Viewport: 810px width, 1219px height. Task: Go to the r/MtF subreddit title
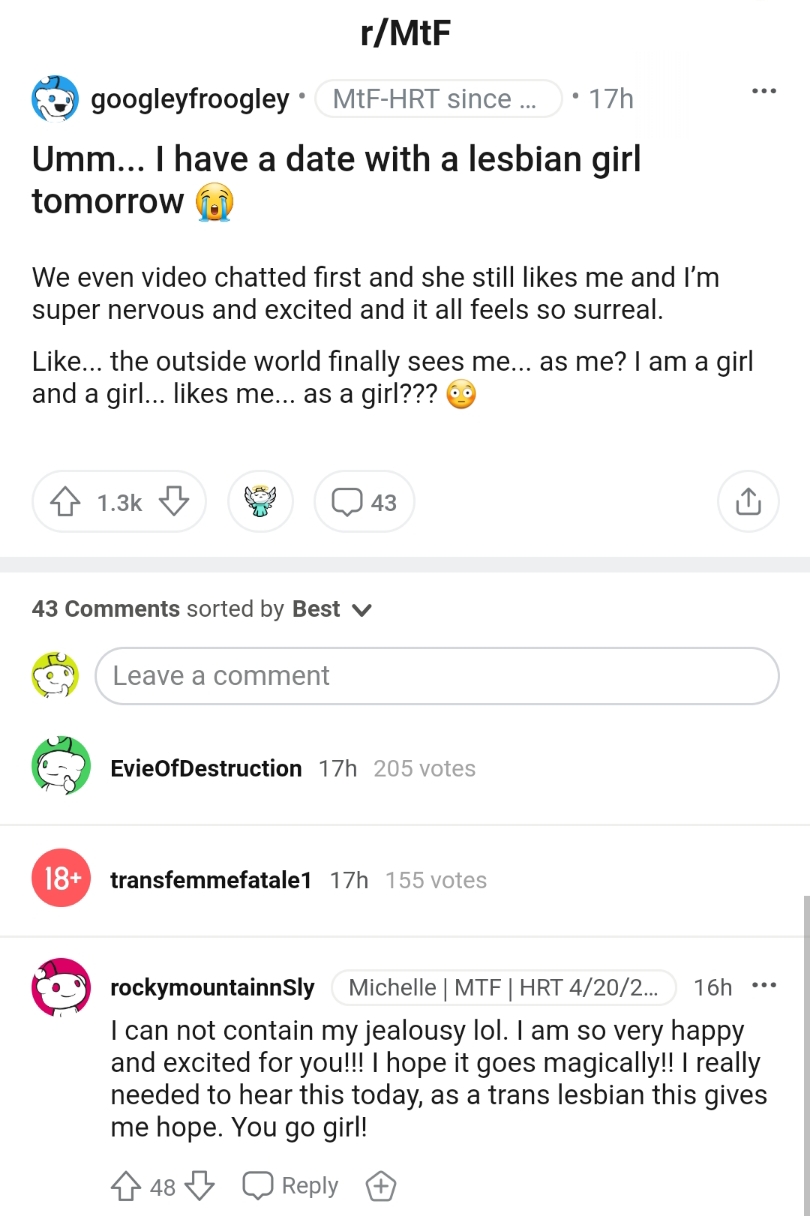[405, 34]
